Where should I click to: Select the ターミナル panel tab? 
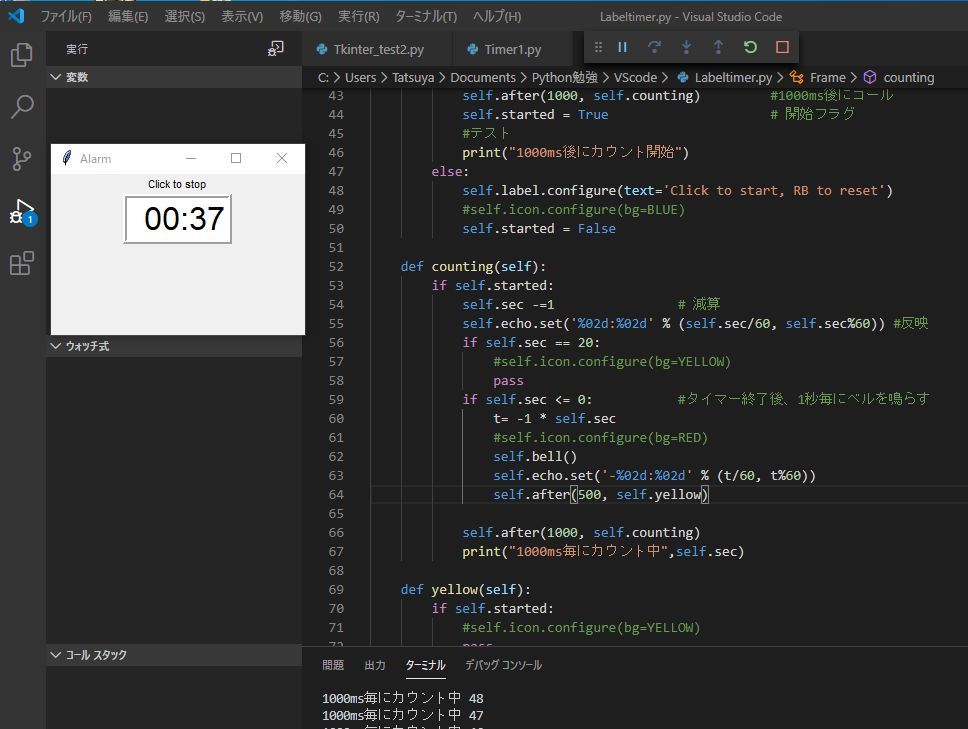coord(425,665)
